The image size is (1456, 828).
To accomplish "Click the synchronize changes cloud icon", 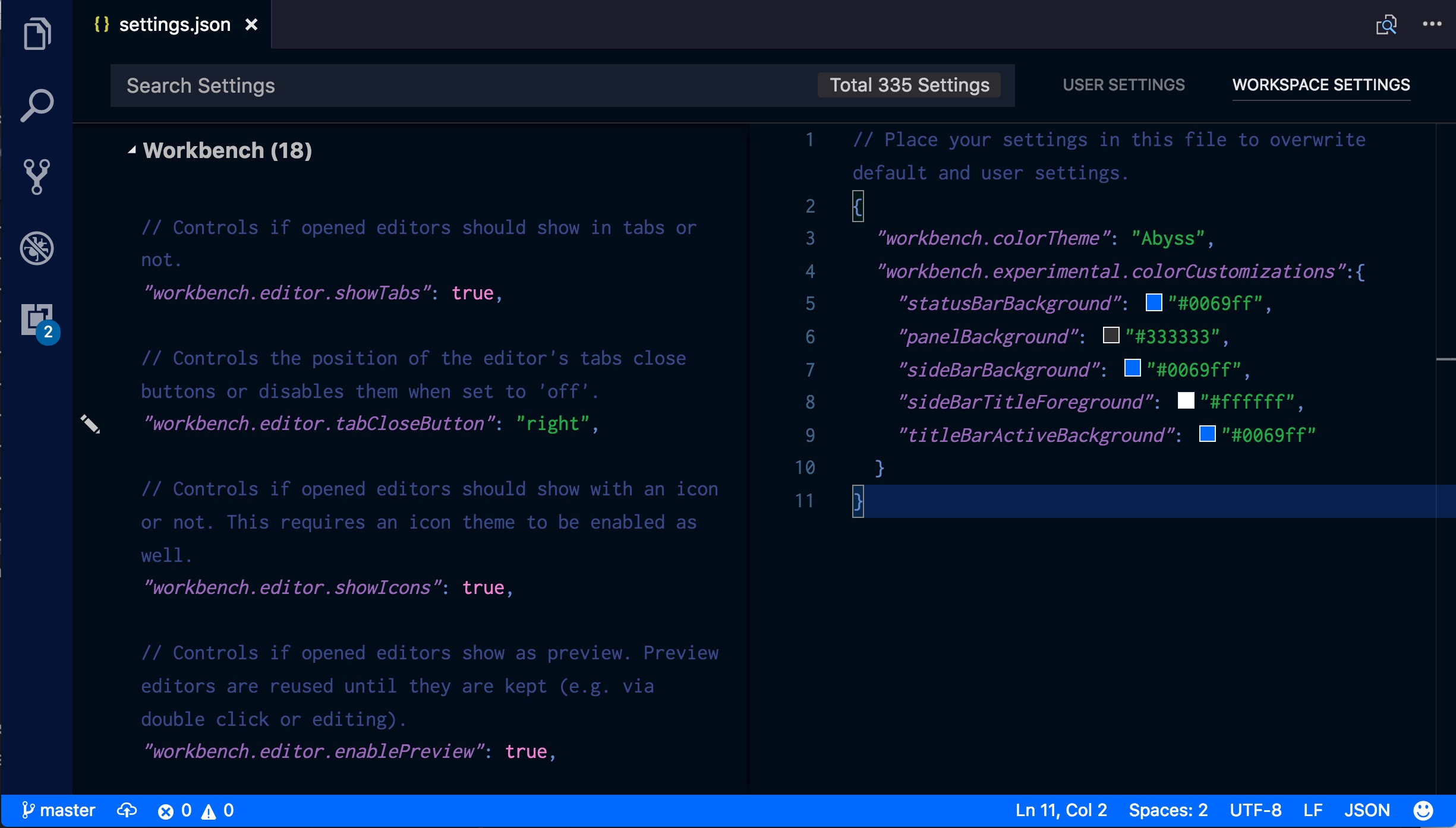I will coord(127,810).
